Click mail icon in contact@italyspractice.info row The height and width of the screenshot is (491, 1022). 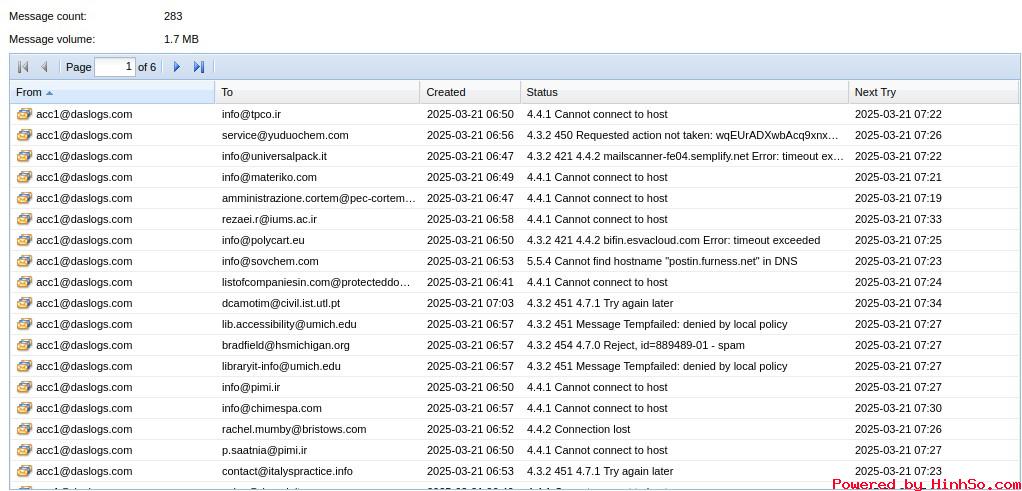(x=24, y=471)
